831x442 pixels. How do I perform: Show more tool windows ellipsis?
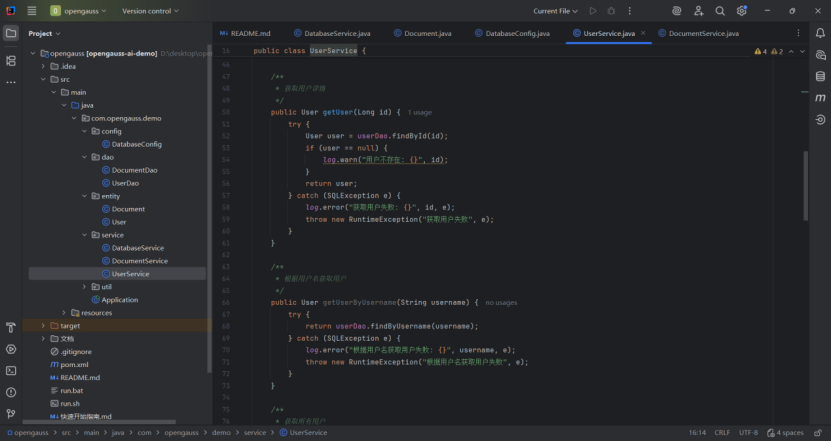click(11, 83)
